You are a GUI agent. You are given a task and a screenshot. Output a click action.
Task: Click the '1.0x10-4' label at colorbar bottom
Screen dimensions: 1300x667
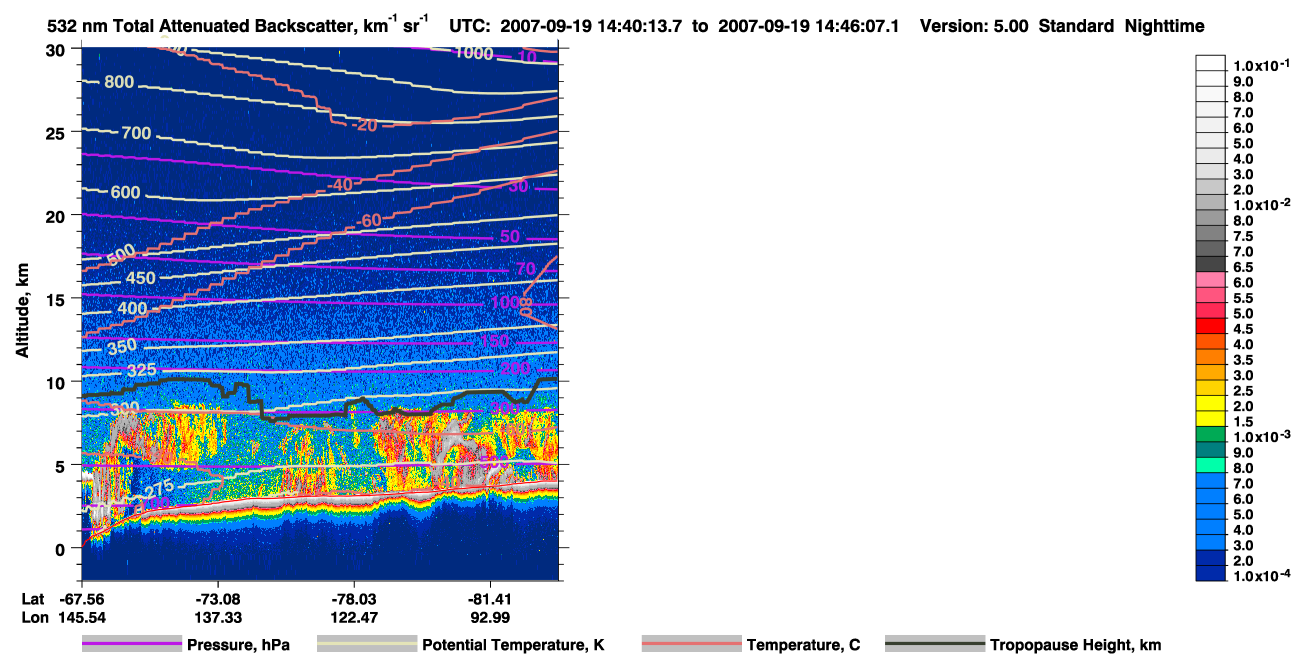coord(1262,576)
